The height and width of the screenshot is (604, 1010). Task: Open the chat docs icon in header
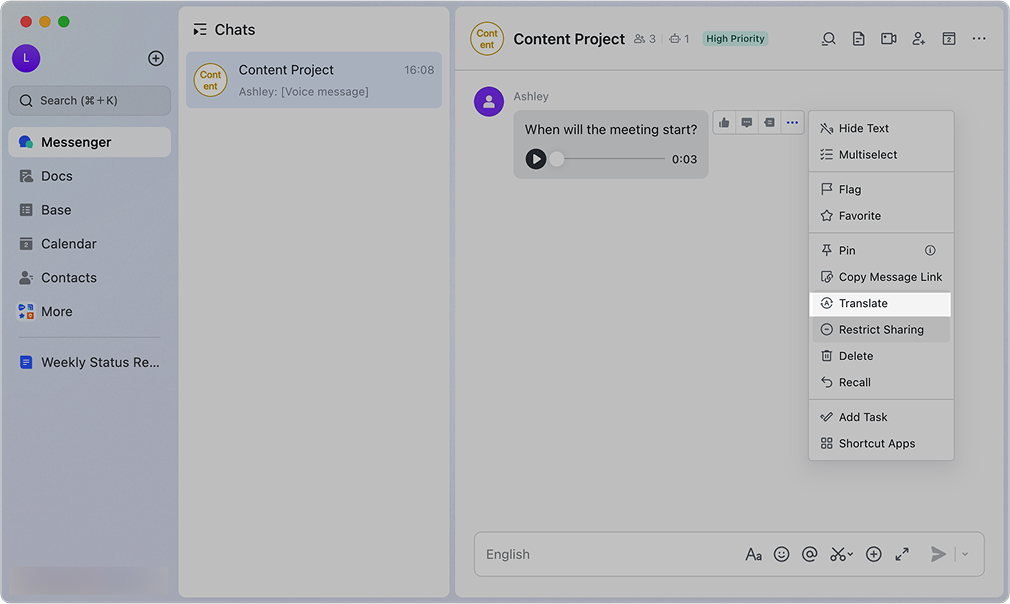click(858, 39)
